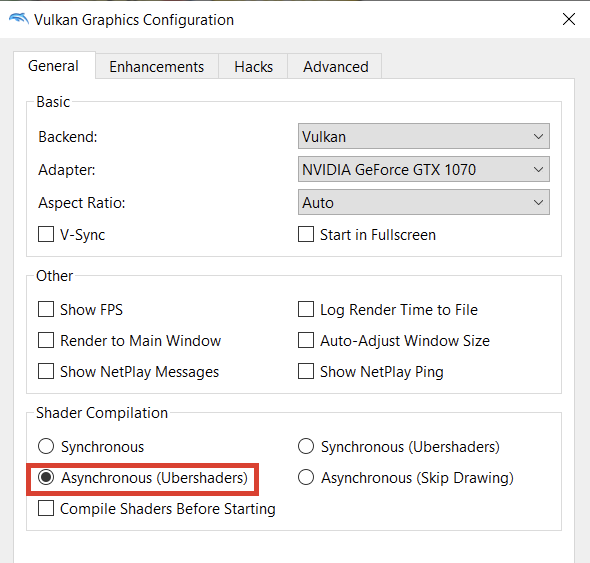The image size is (590, 563).
Task: Toggle the Show FPS checkbox
Action: point(46,309)
